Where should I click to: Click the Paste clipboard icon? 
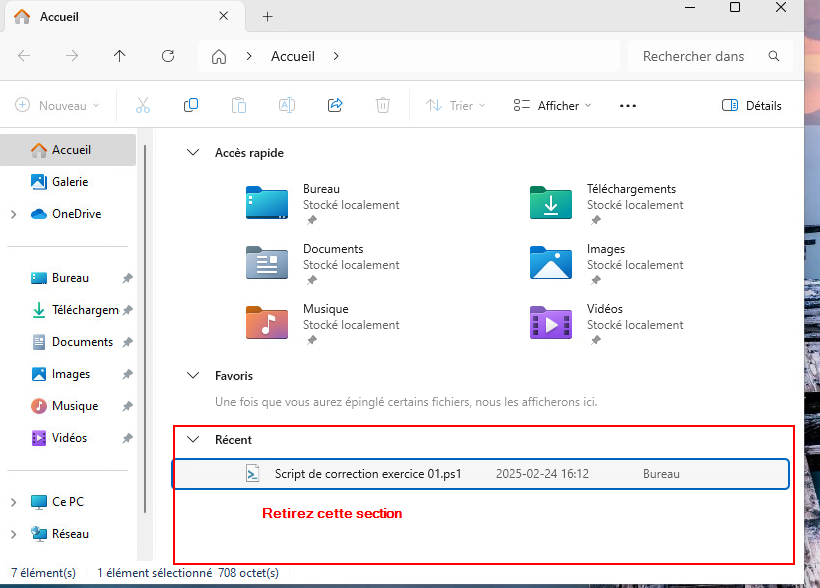[239, 106]
